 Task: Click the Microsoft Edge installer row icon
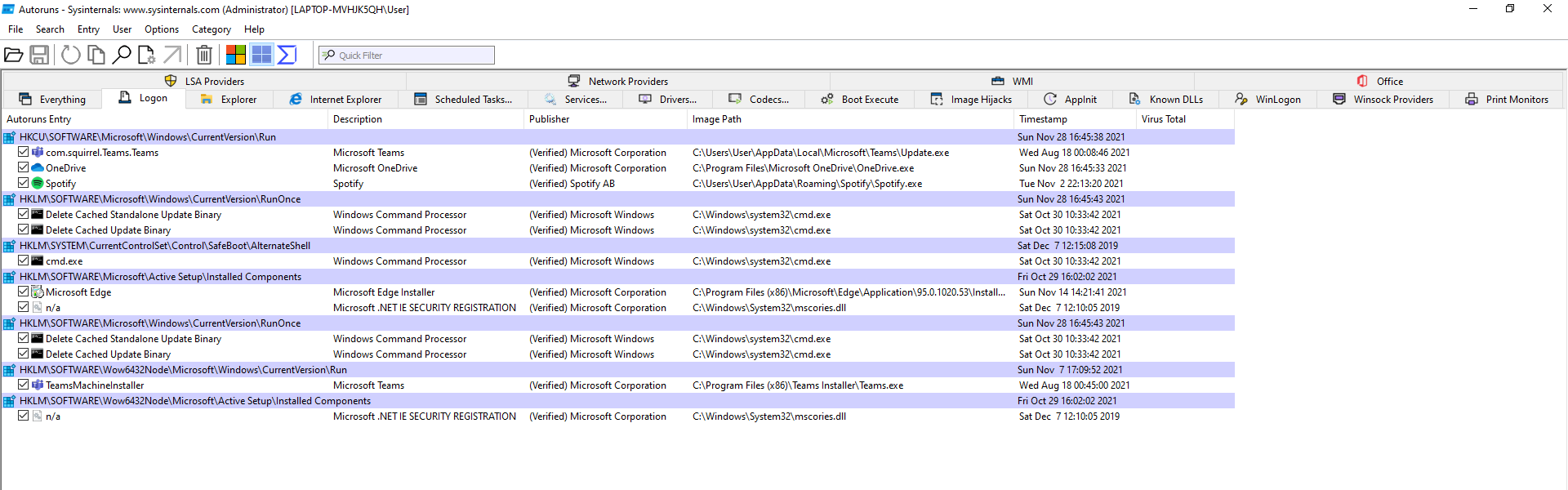point(38,292)
